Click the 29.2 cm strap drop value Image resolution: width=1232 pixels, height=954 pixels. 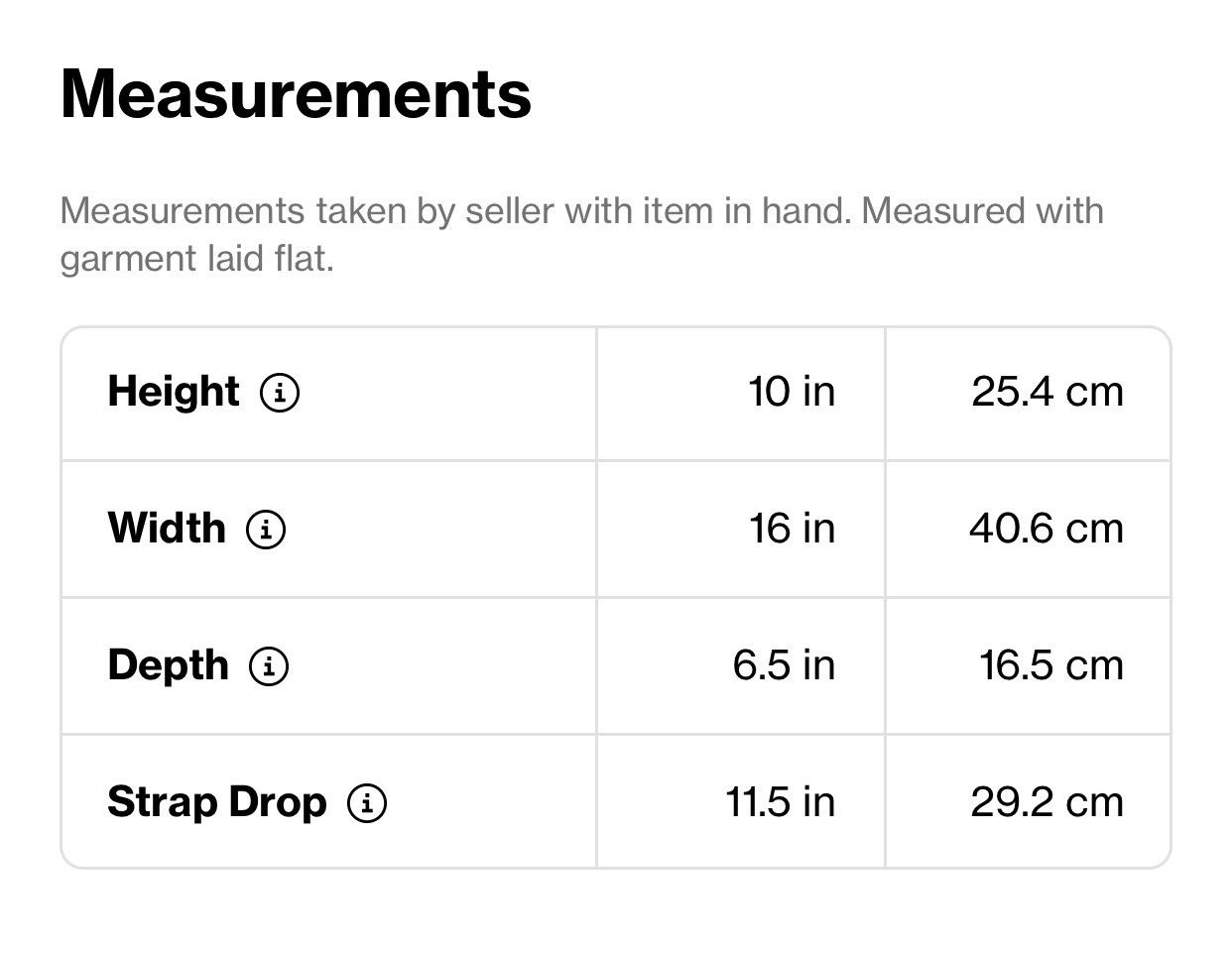click(1047, 801)
